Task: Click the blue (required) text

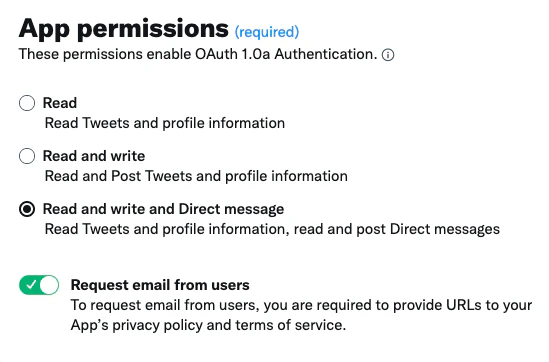Action: point(267,32)
